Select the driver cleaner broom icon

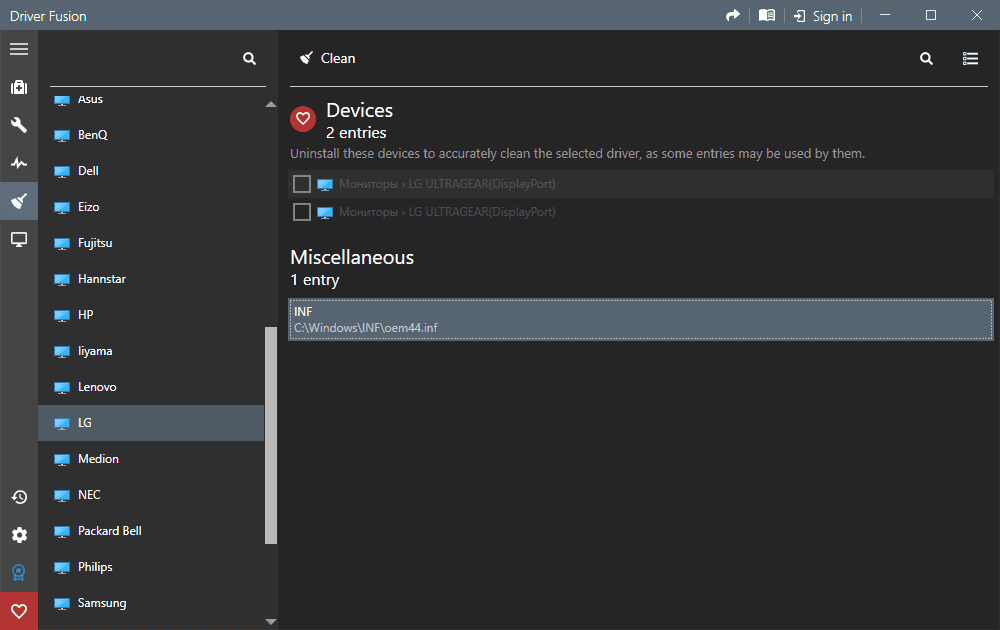[19, 201]
